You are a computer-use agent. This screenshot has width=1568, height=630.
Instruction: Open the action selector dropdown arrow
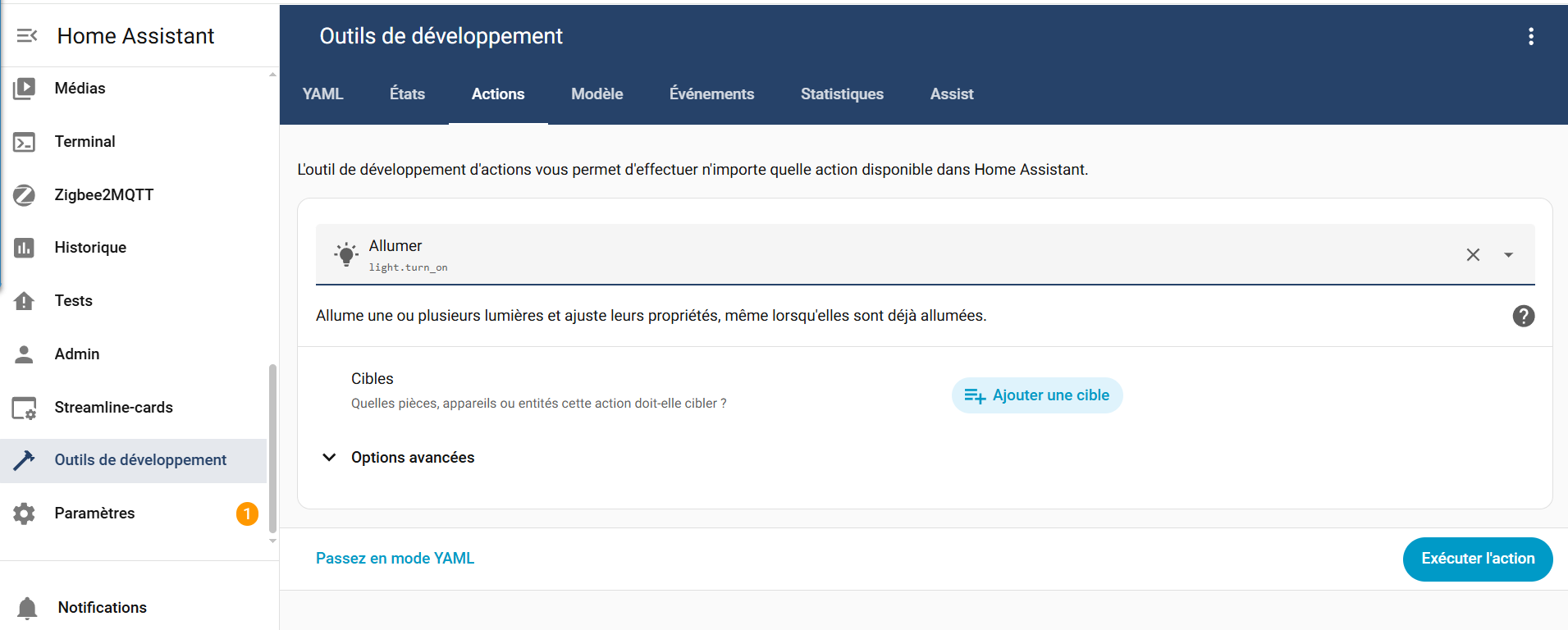pyautogui.click(x=1508, y=255)
